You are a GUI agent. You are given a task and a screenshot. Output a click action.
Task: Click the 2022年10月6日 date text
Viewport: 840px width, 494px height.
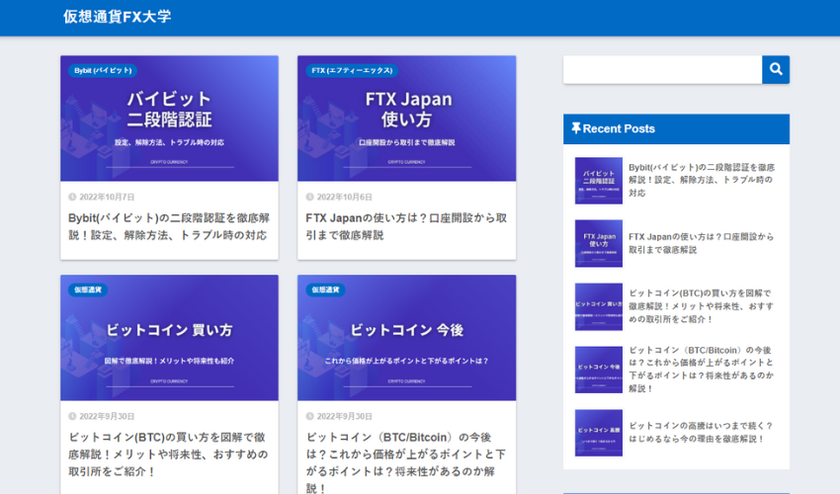tap(344, 197)
